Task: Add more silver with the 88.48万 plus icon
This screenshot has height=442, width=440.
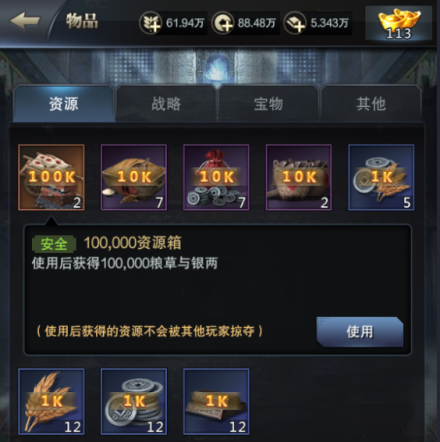Action: click(223, 23)
